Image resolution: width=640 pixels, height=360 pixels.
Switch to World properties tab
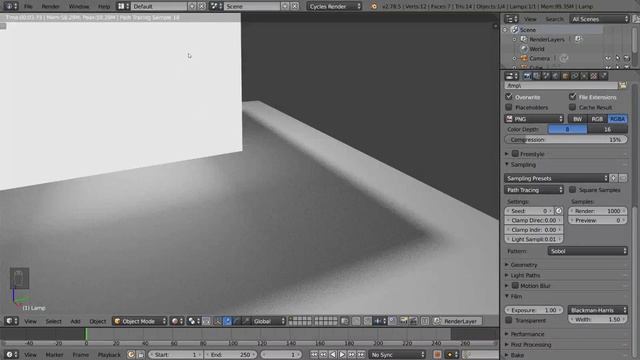tap(556, 76)
